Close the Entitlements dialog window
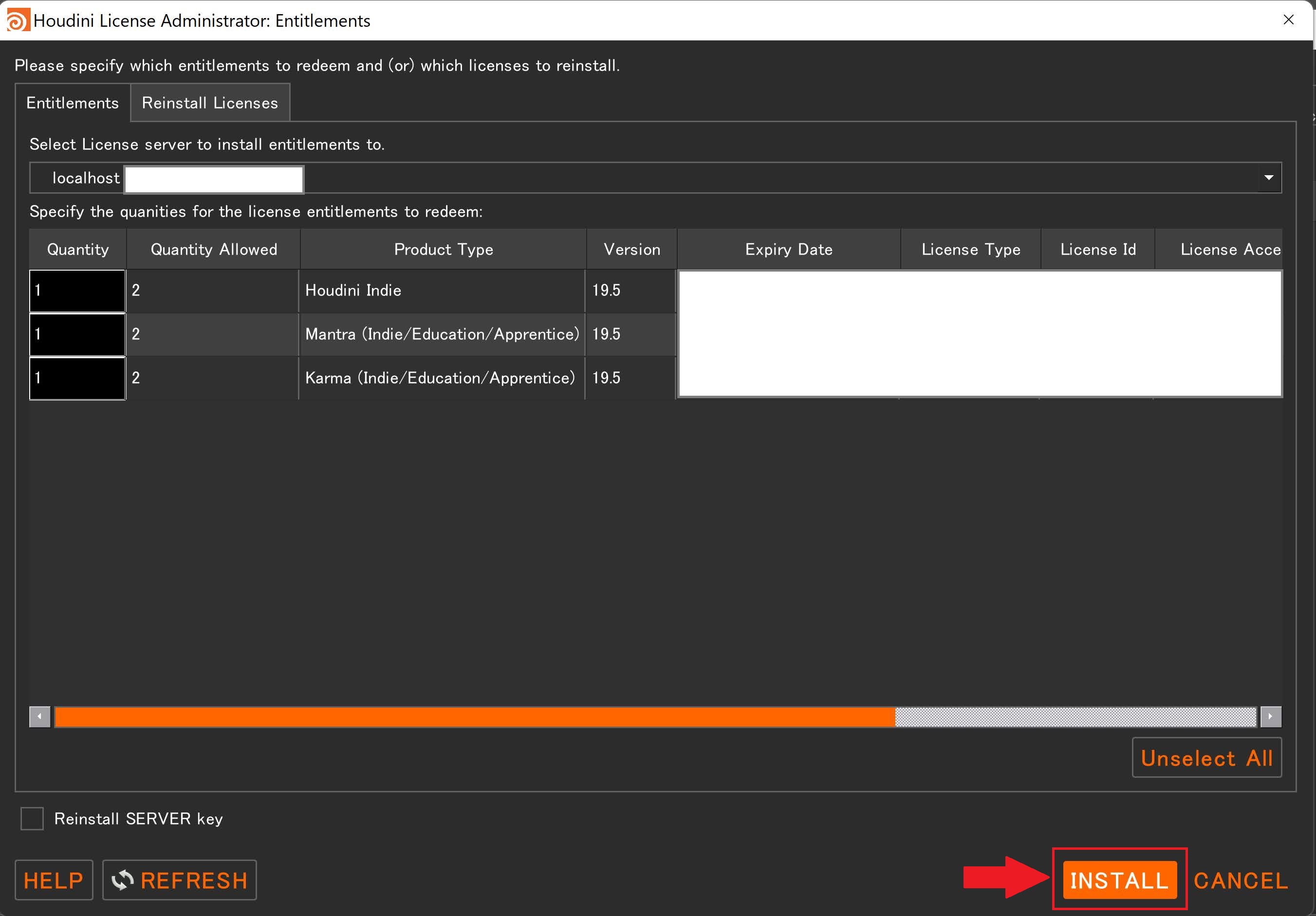Image resolution: width=1316 pixels, height=916 pixels. 1288,20
